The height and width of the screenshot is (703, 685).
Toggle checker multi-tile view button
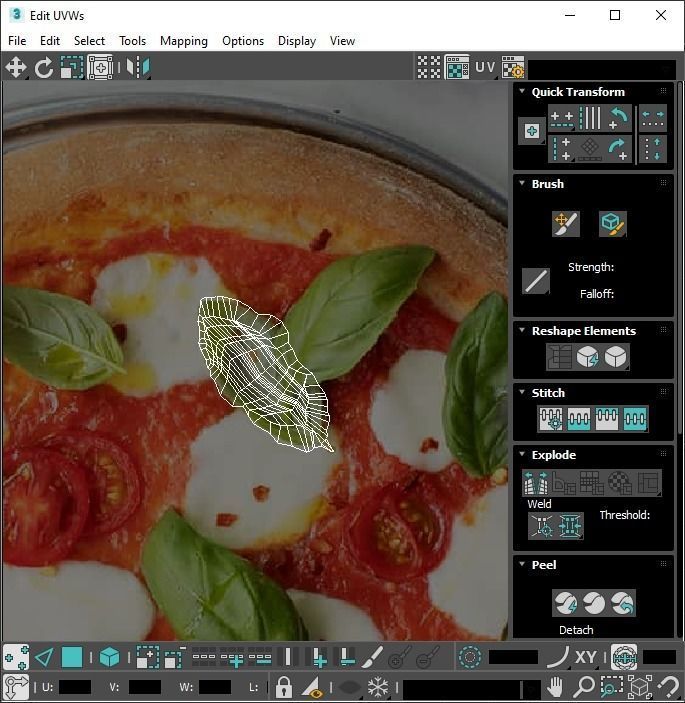(429, 67)
